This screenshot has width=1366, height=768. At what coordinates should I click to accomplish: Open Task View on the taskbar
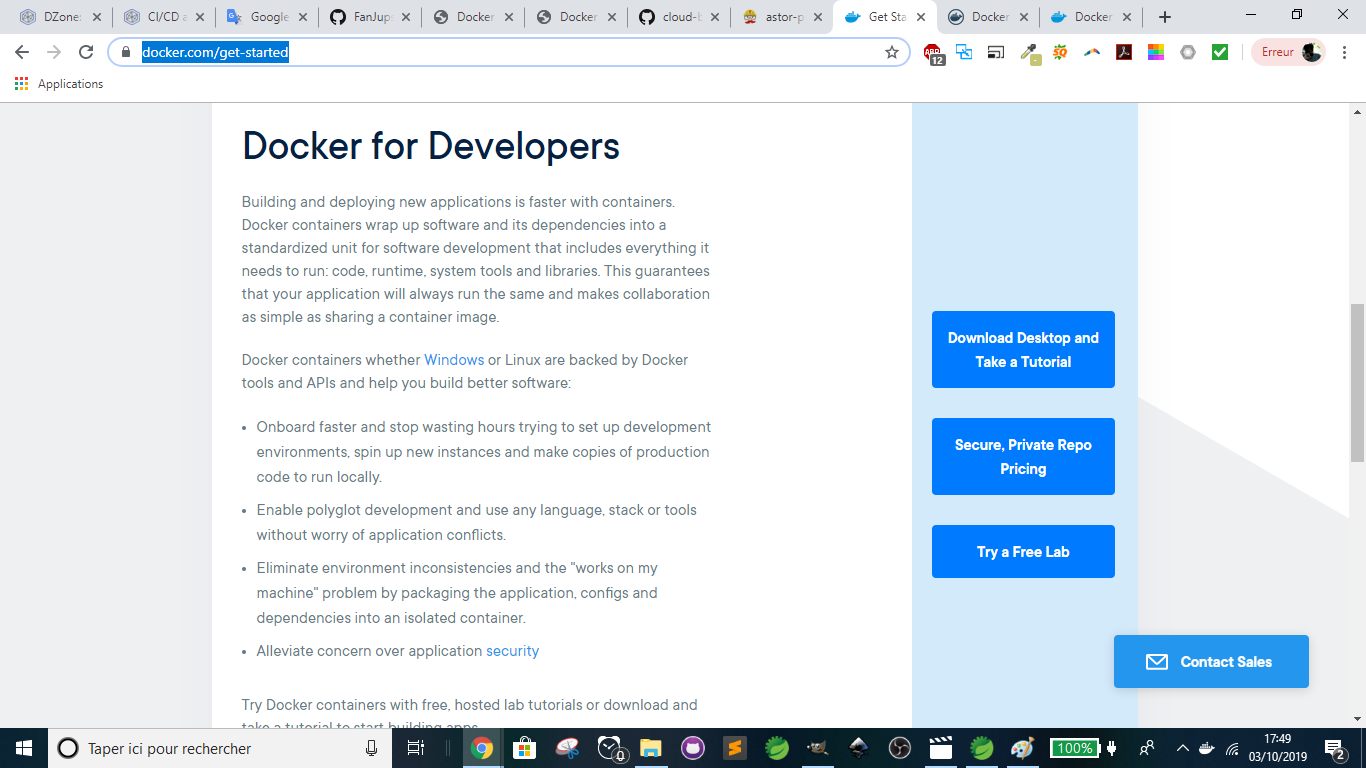tap(416, 748)
